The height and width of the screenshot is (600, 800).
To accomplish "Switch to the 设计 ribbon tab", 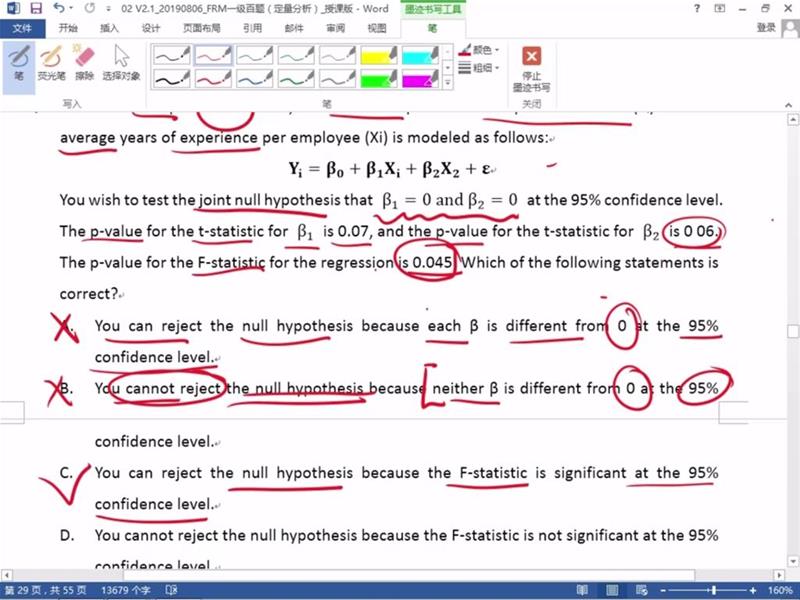I will (x=151, y=28).
